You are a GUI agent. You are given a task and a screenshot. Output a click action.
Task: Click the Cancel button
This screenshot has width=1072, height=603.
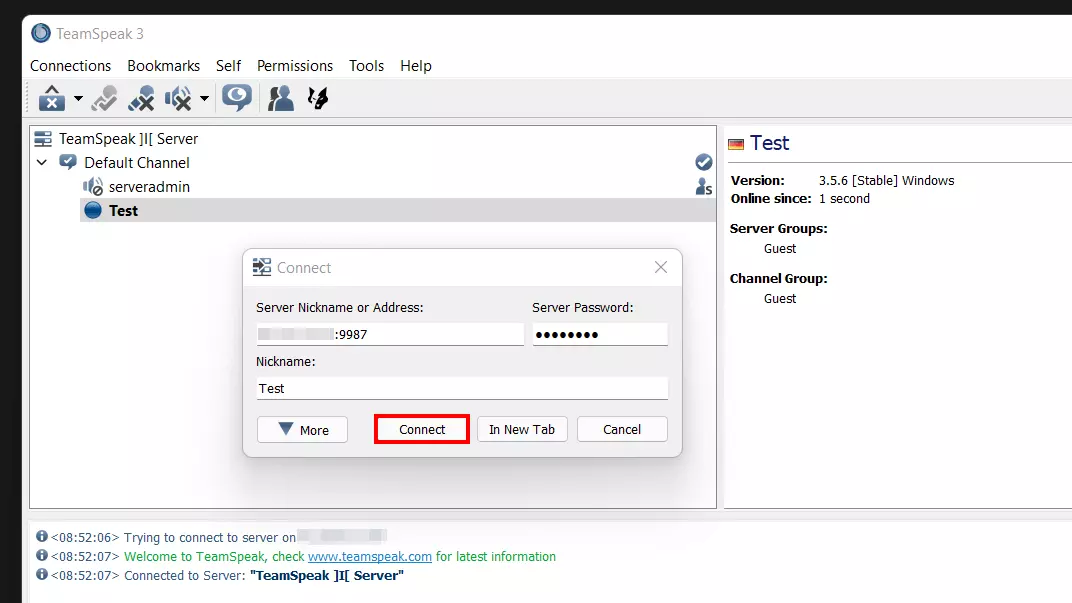pyautogui.click(x=622, y=429)
